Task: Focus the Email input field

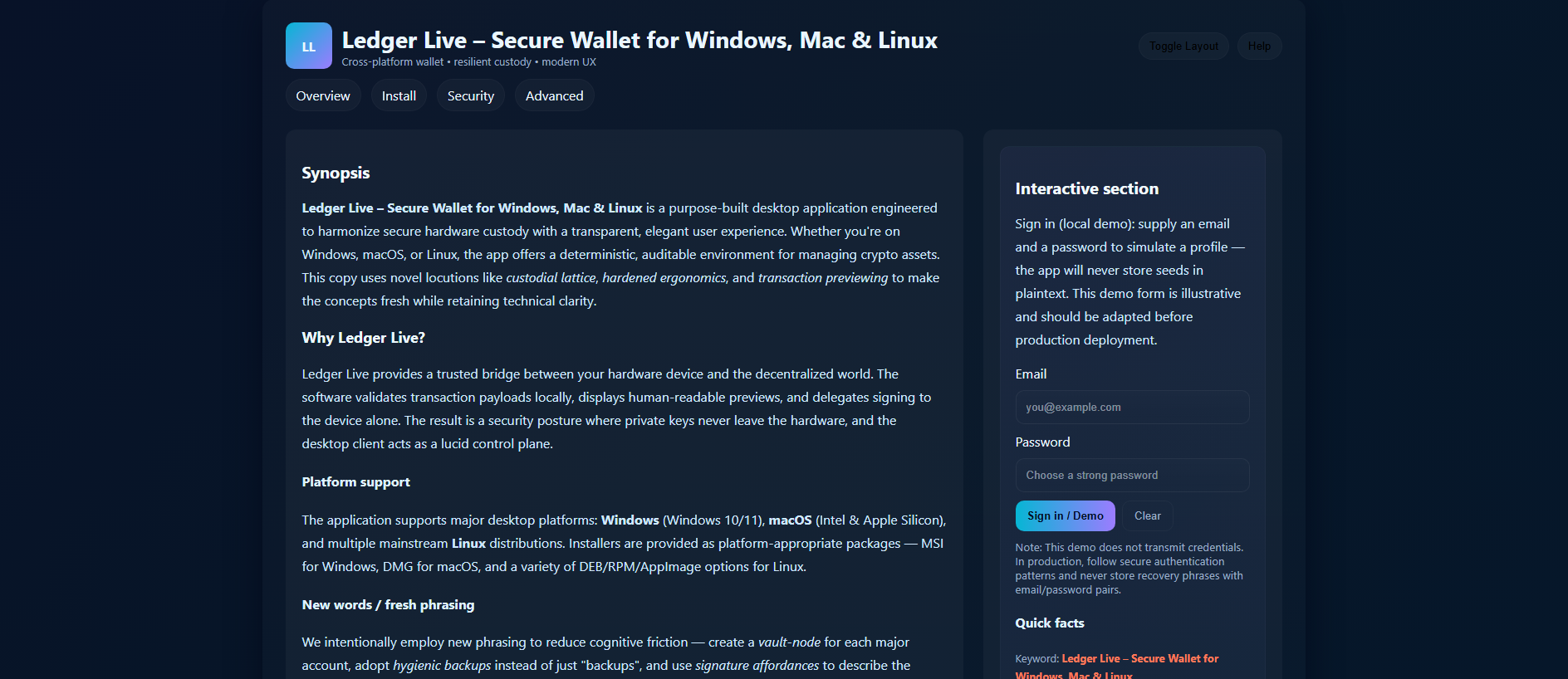Action: click(x=1132, y=407)
